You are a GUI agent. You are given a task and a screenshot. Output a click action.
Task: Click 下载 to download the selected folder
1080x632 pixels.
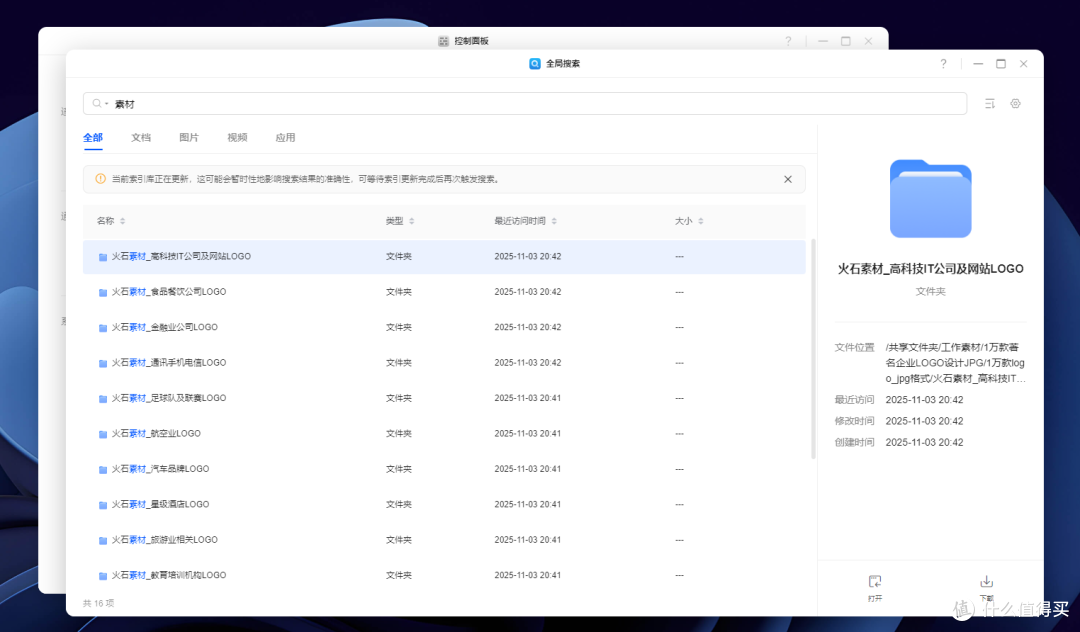986,589
